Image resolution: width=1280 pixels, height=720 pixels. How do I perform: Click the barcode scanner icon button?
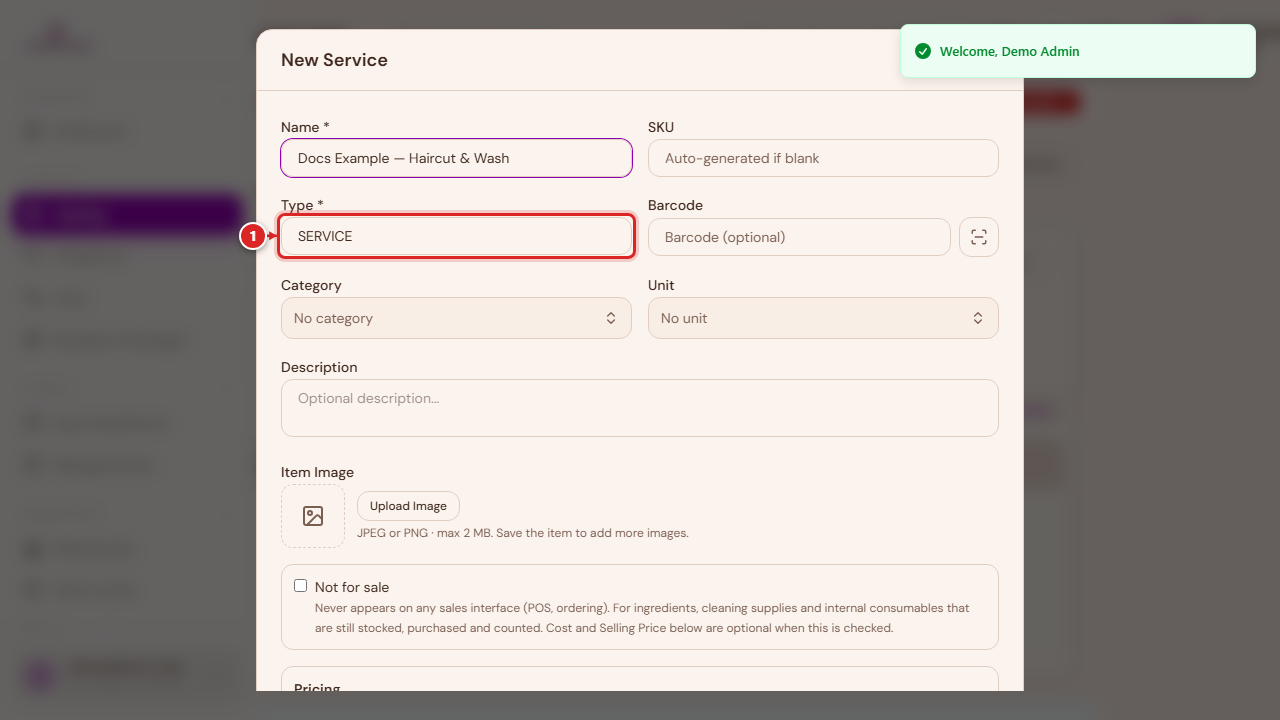978,237
